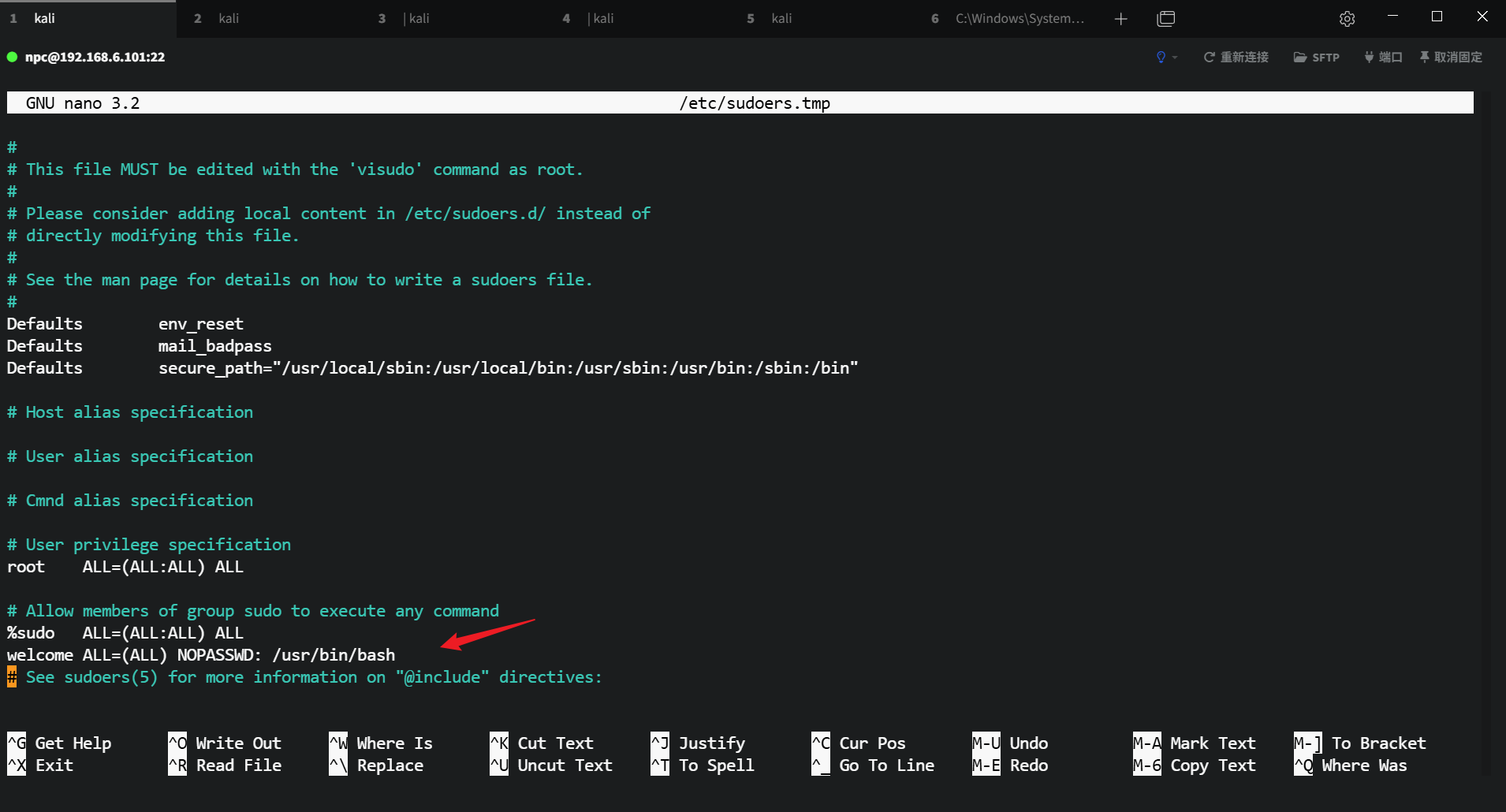Click the multi-window session manager icon
Screen dimensions: 1506x812
coord(1165,19)
